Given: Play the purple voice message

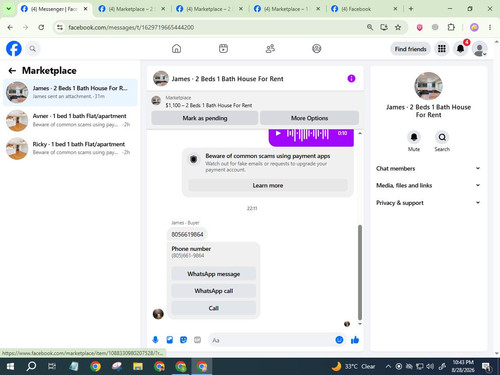Looking at the screenshot, I should pos(278,133).
